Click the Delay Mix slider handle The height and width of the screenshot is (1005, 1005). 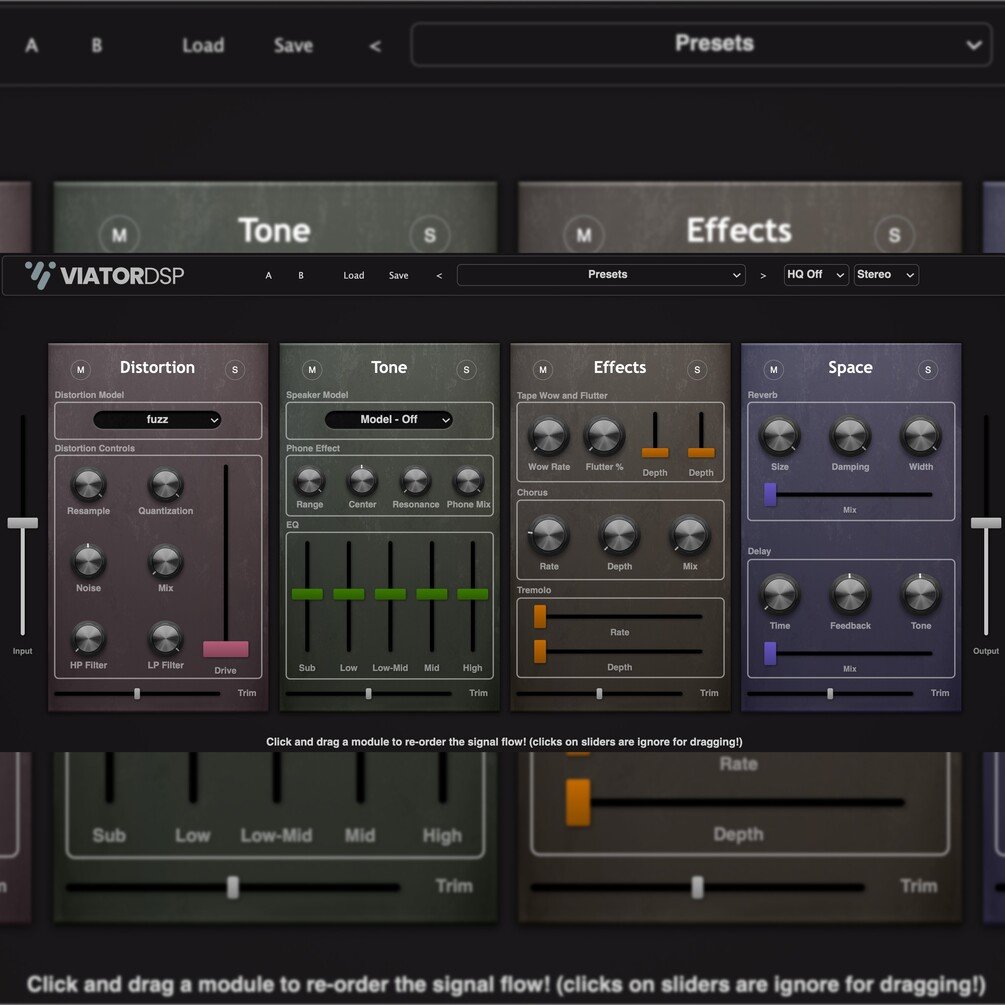770,654
